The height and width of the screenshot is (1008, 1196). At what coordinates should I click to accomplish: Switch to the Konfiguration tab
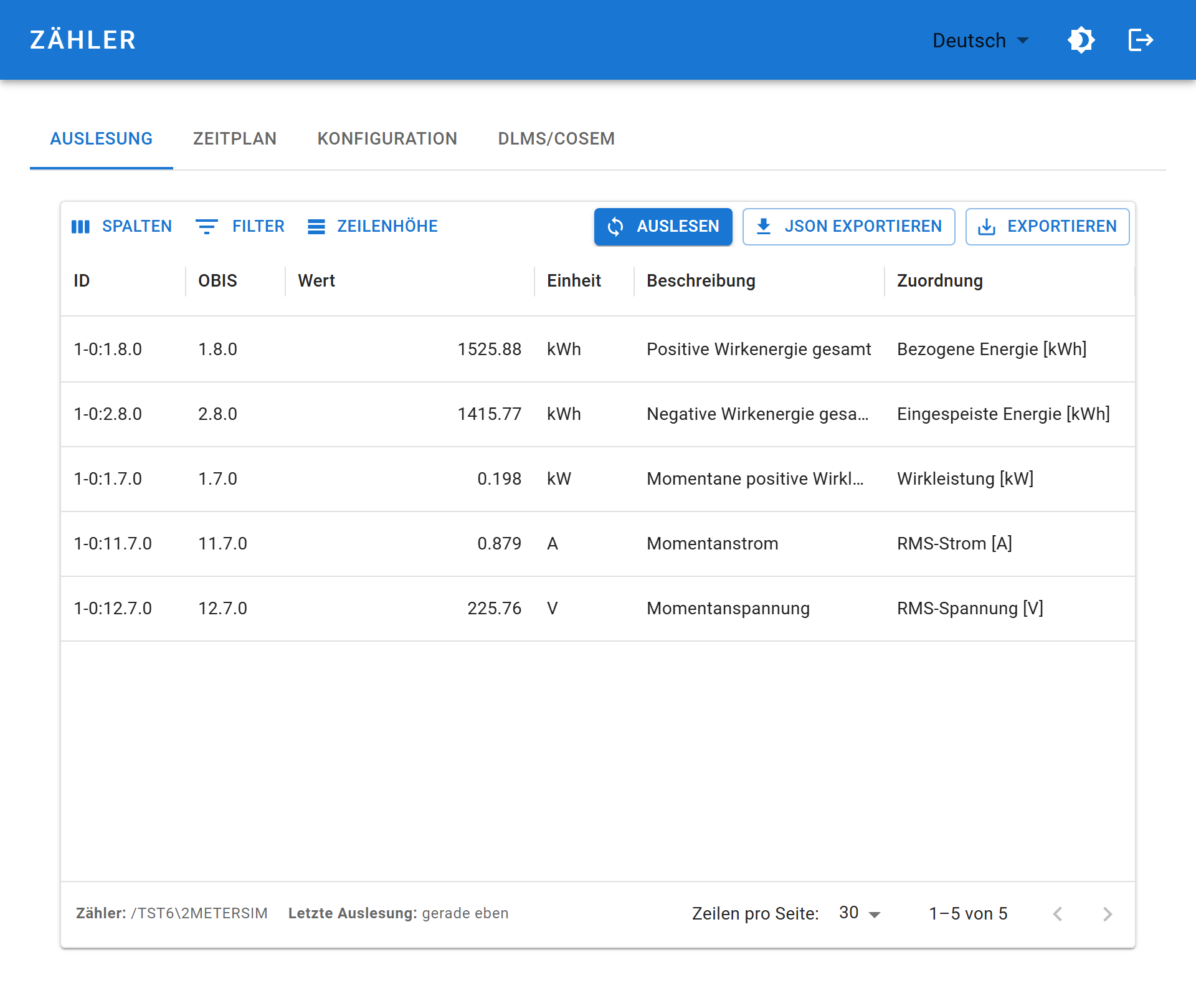[x=387, y=138]
